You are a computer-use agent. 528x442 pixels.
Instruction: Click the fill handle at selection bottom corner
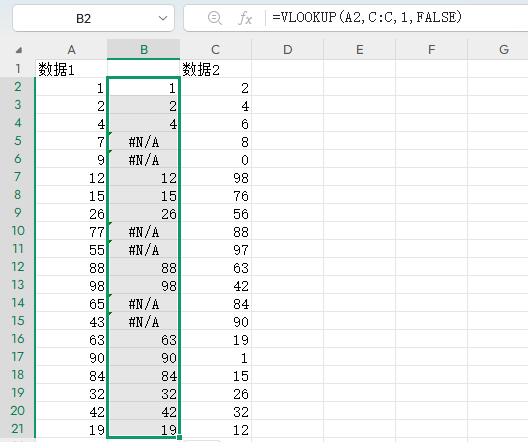click(x=179, y=437)
